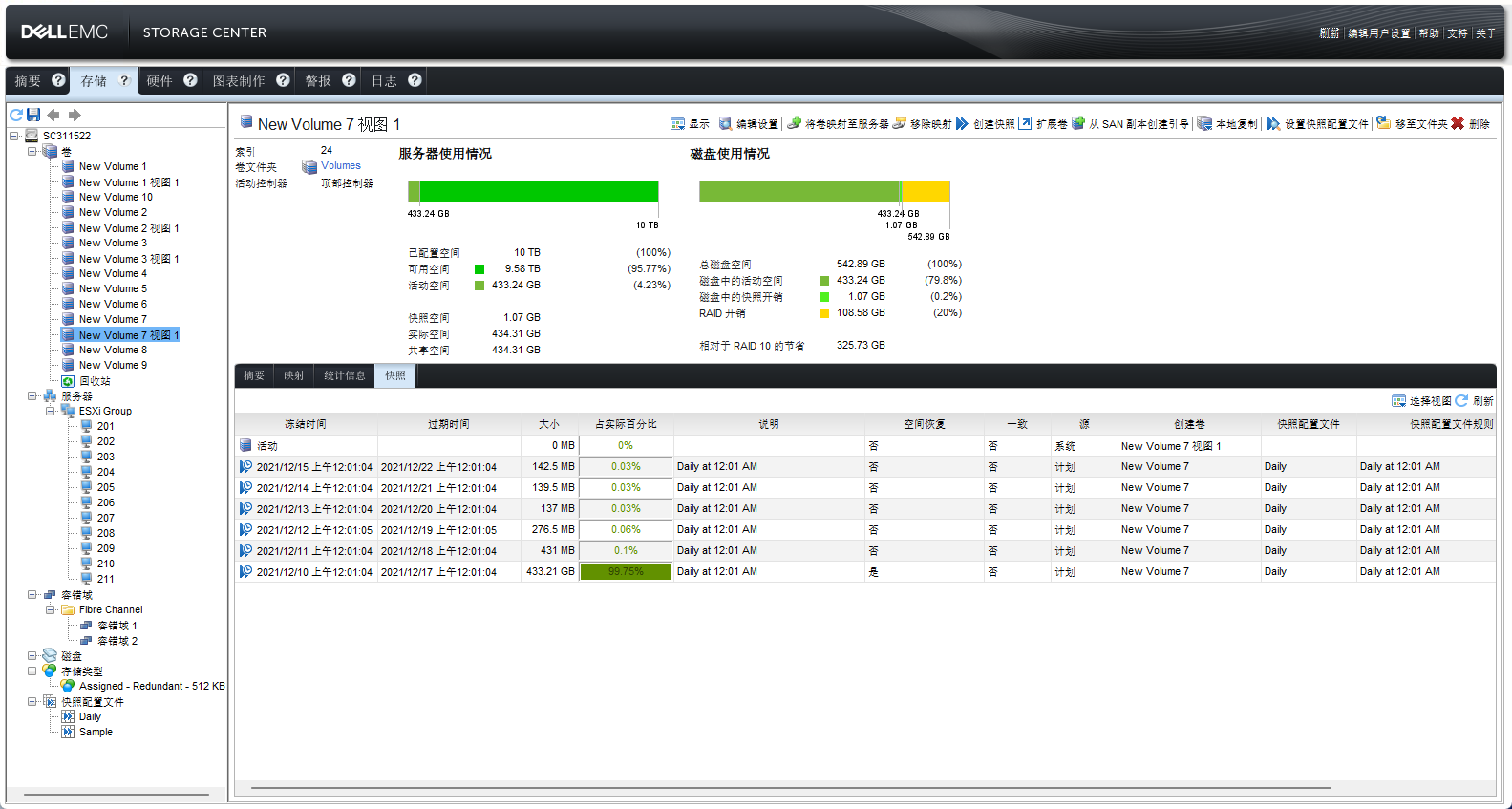Click 扩展卷 toolbar button

point(1043,124)
